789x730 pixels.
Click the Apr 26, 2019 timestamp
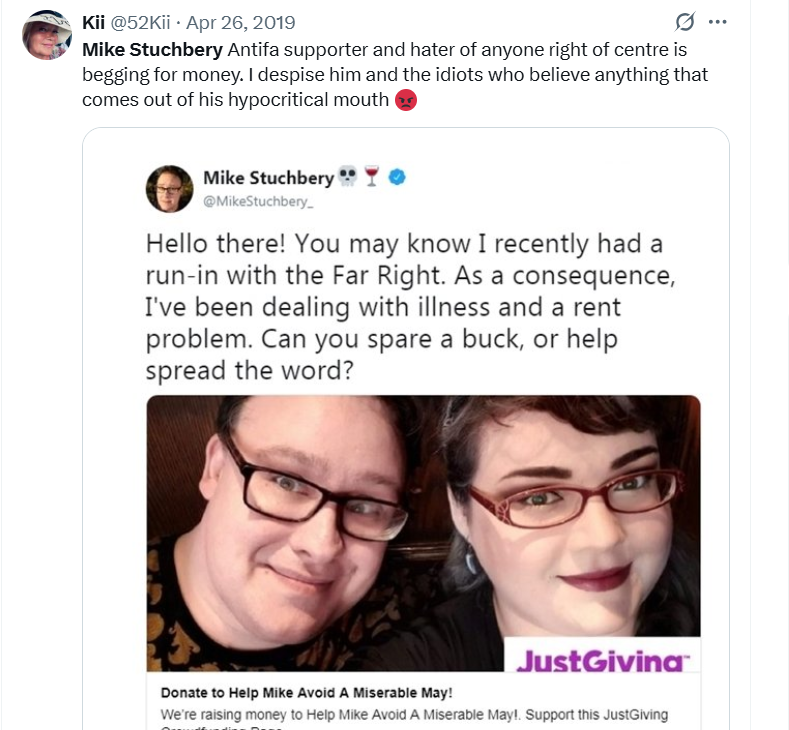coord(241,23)
